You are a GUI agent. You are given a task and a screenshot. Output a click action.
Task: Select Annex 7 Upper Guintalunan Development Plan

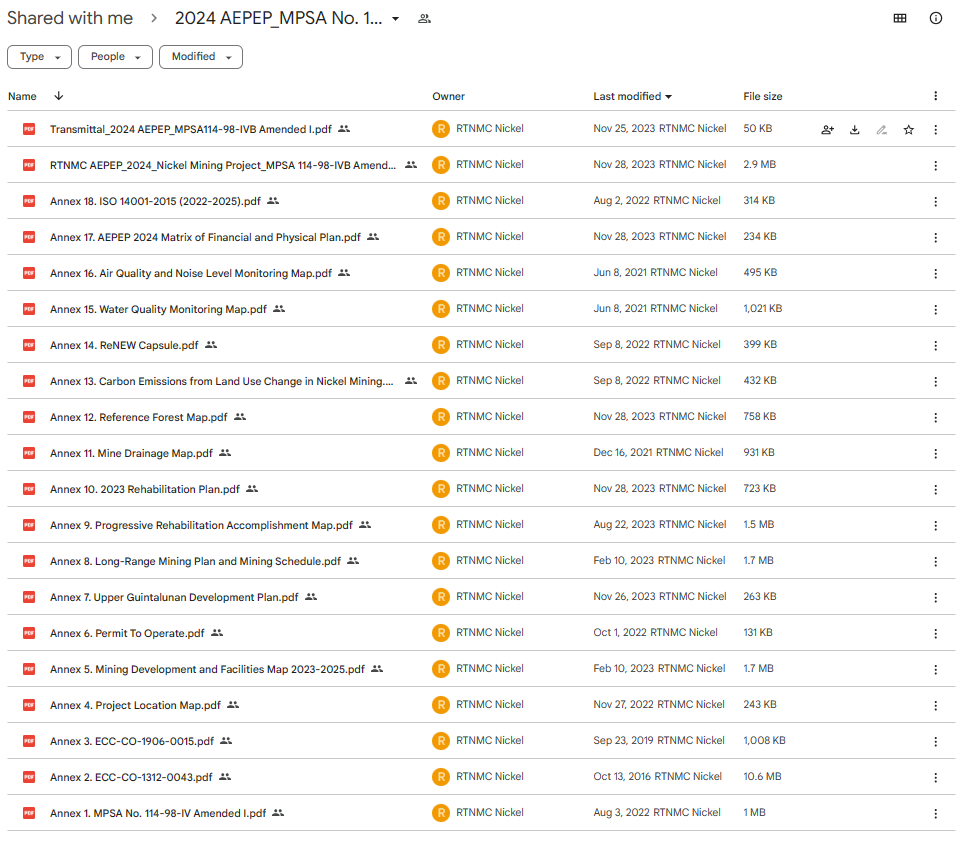click(174, 597)
